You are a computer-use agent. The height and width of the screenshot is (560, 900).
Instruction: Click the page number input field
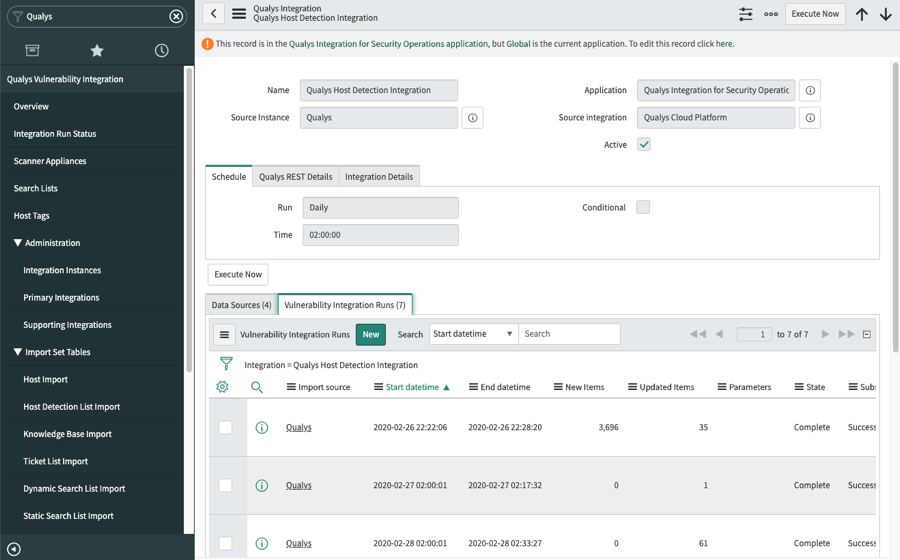pos(754,334)
